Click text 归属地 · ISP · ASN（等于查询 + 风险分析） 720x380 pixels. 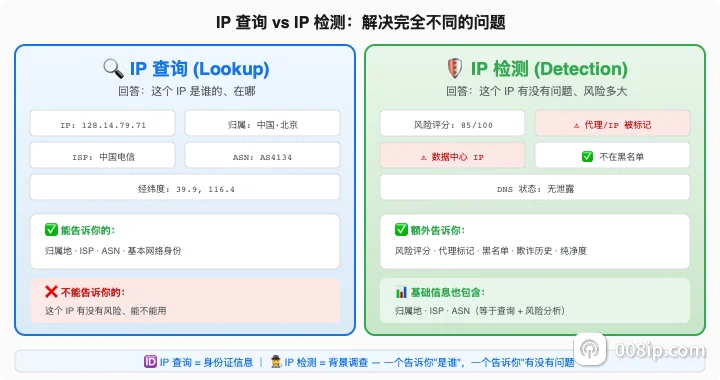(480, 311)
